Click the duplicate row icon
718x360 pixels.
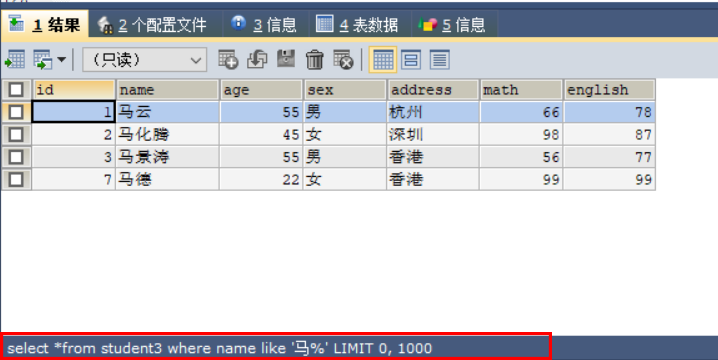(x=257, y=60)
